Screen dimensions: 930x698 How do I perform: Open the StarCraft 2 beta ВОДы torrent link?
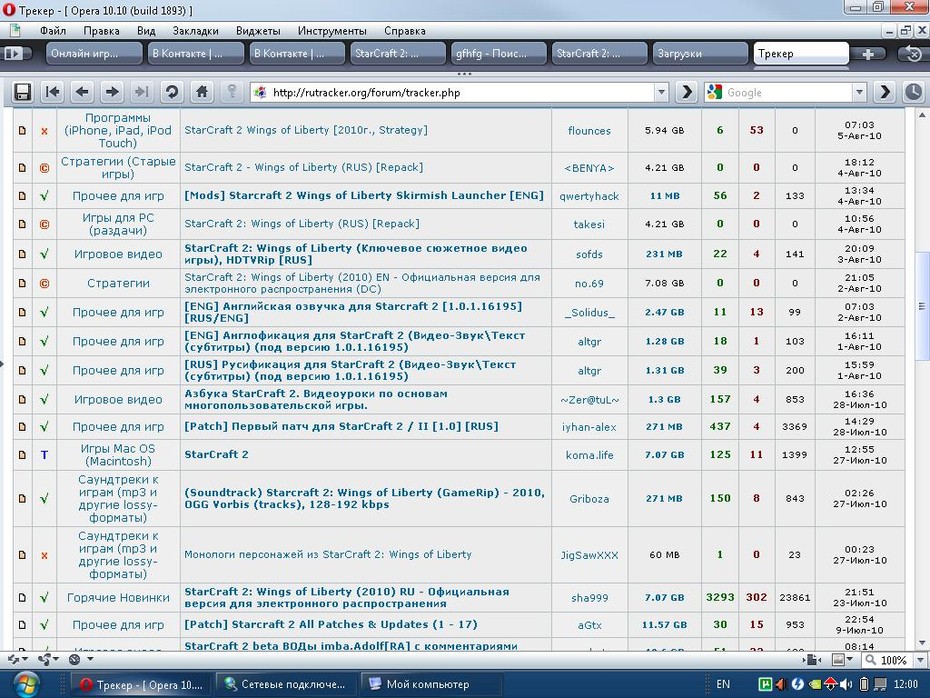pos(351,646)
